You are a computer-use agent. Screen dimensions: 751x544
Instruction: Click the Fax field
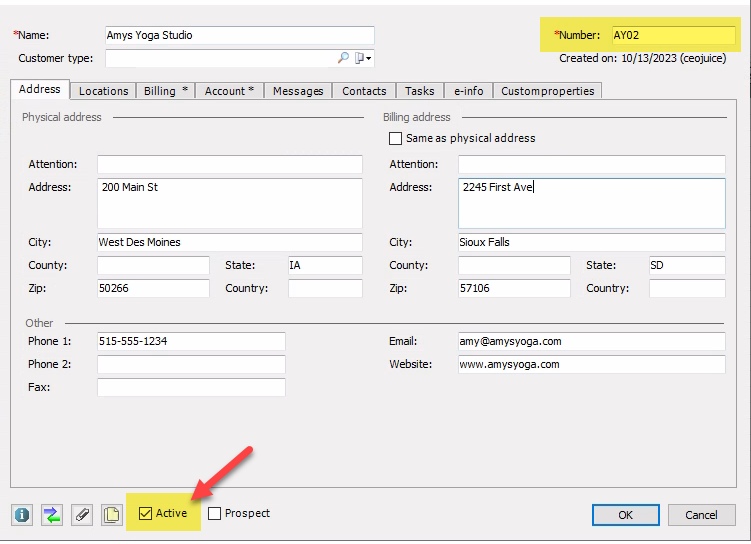(x=191, y=387)
